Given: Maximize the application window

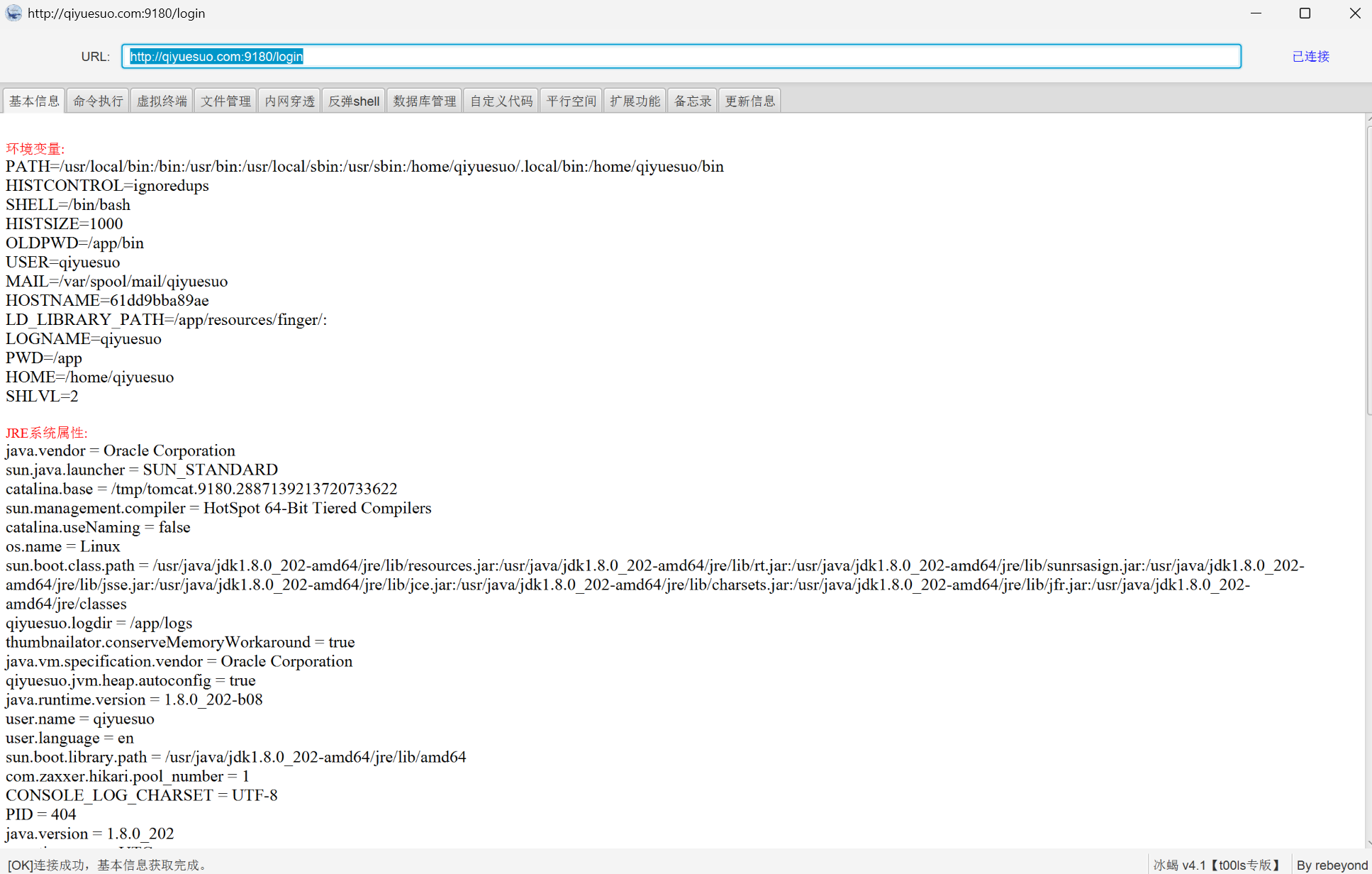Looking at the screenshot, I should pos(1305,13).
